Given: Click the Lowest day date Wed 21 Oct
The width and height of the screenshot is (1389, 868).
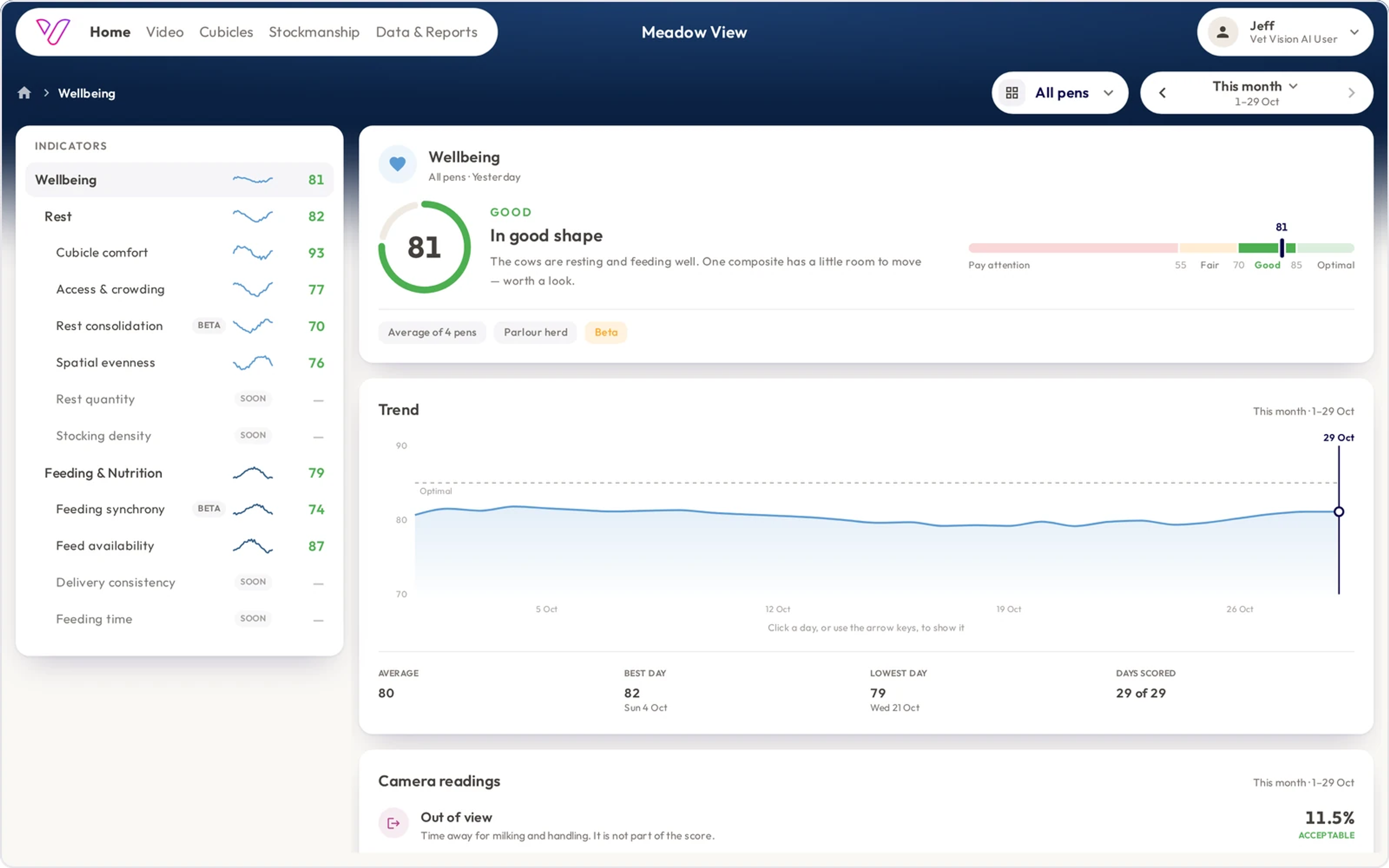Looking at the screenshot, I should click(895, 708).
